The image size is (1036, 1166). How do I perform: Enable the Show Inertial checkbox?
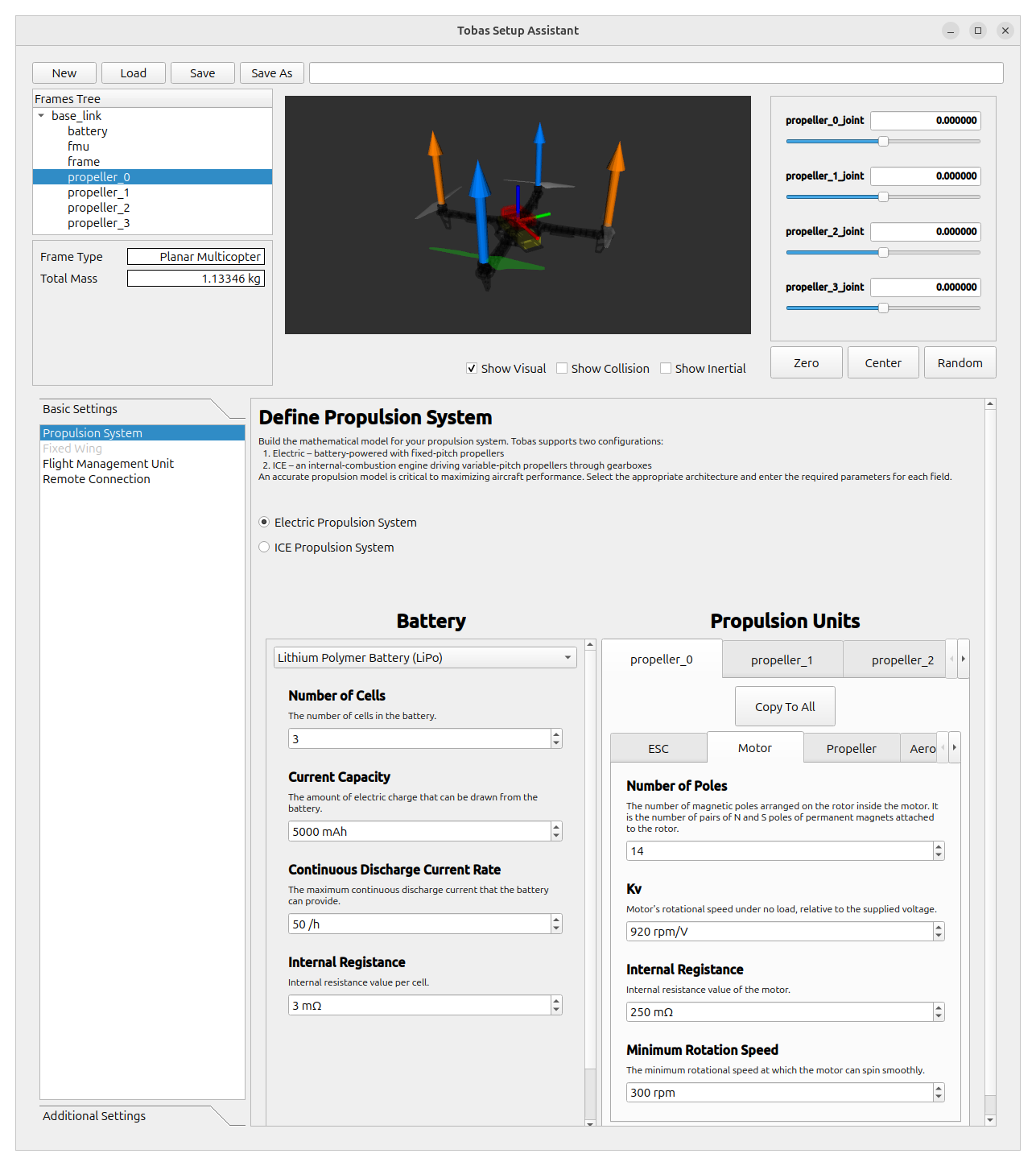[x=666, y=369]
